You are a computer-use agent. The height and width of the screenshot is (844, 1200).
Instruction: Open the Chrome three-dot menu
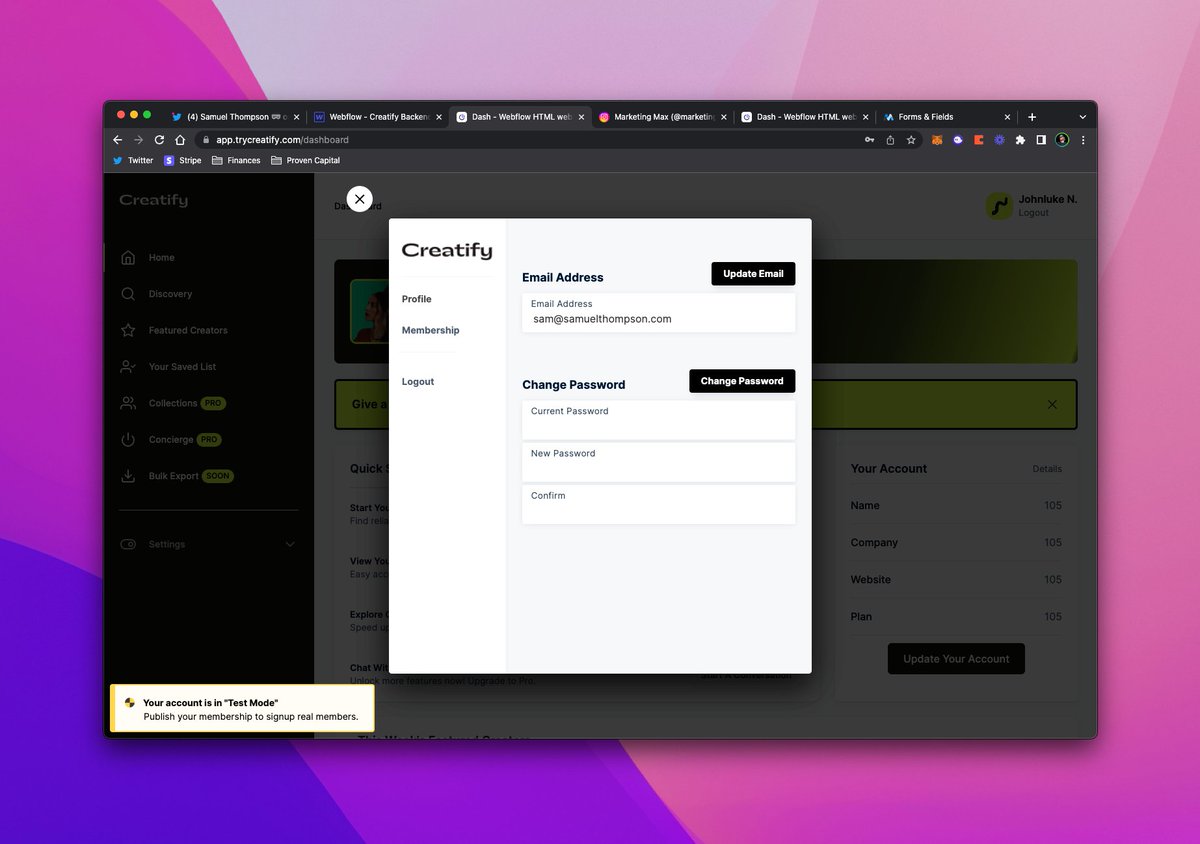pos(1083,140)
